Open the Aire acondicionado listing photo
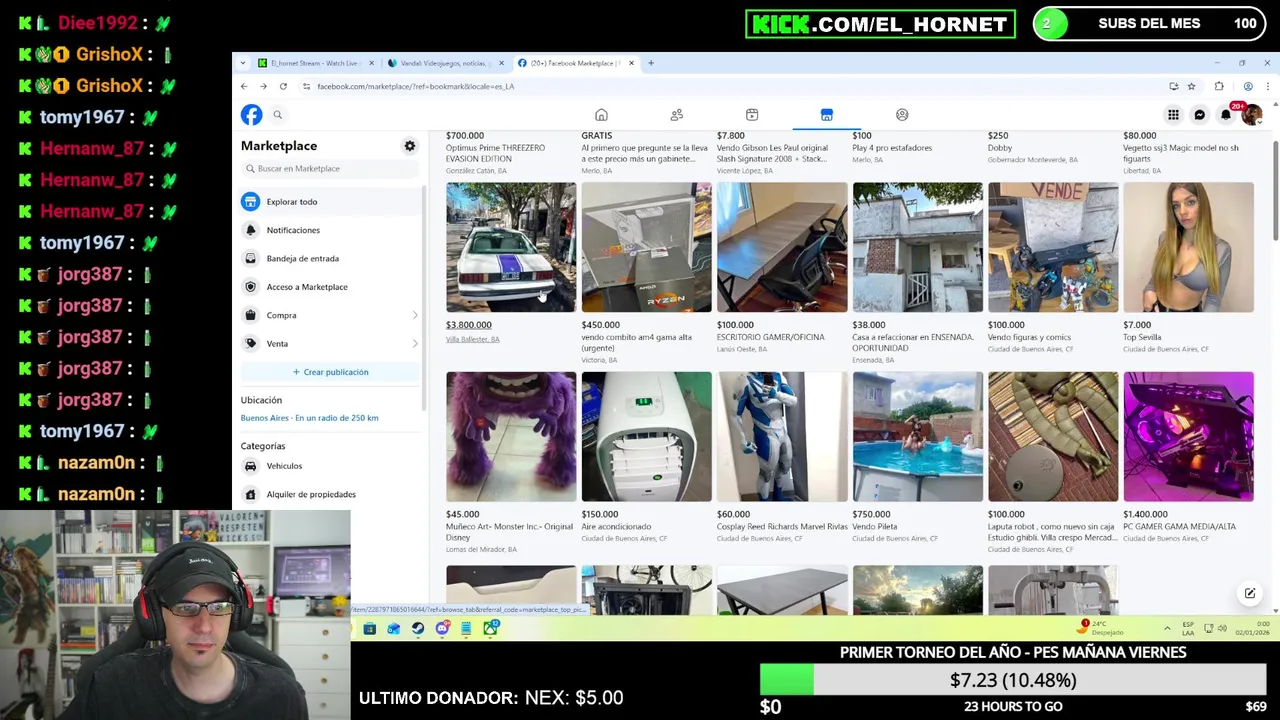 coord(646,437)
